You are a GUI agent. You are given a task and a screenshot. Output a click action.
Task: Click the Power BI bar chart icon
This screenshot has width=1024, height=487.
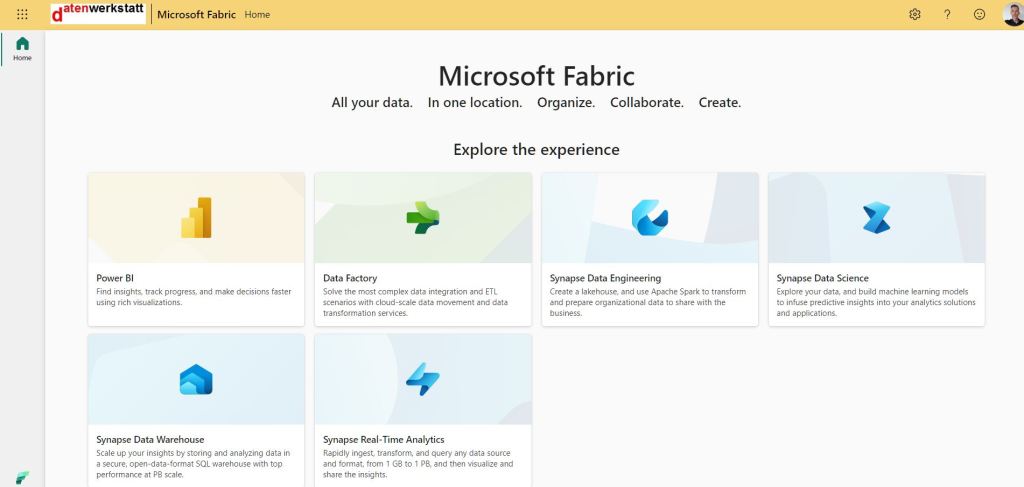[196, 217]
